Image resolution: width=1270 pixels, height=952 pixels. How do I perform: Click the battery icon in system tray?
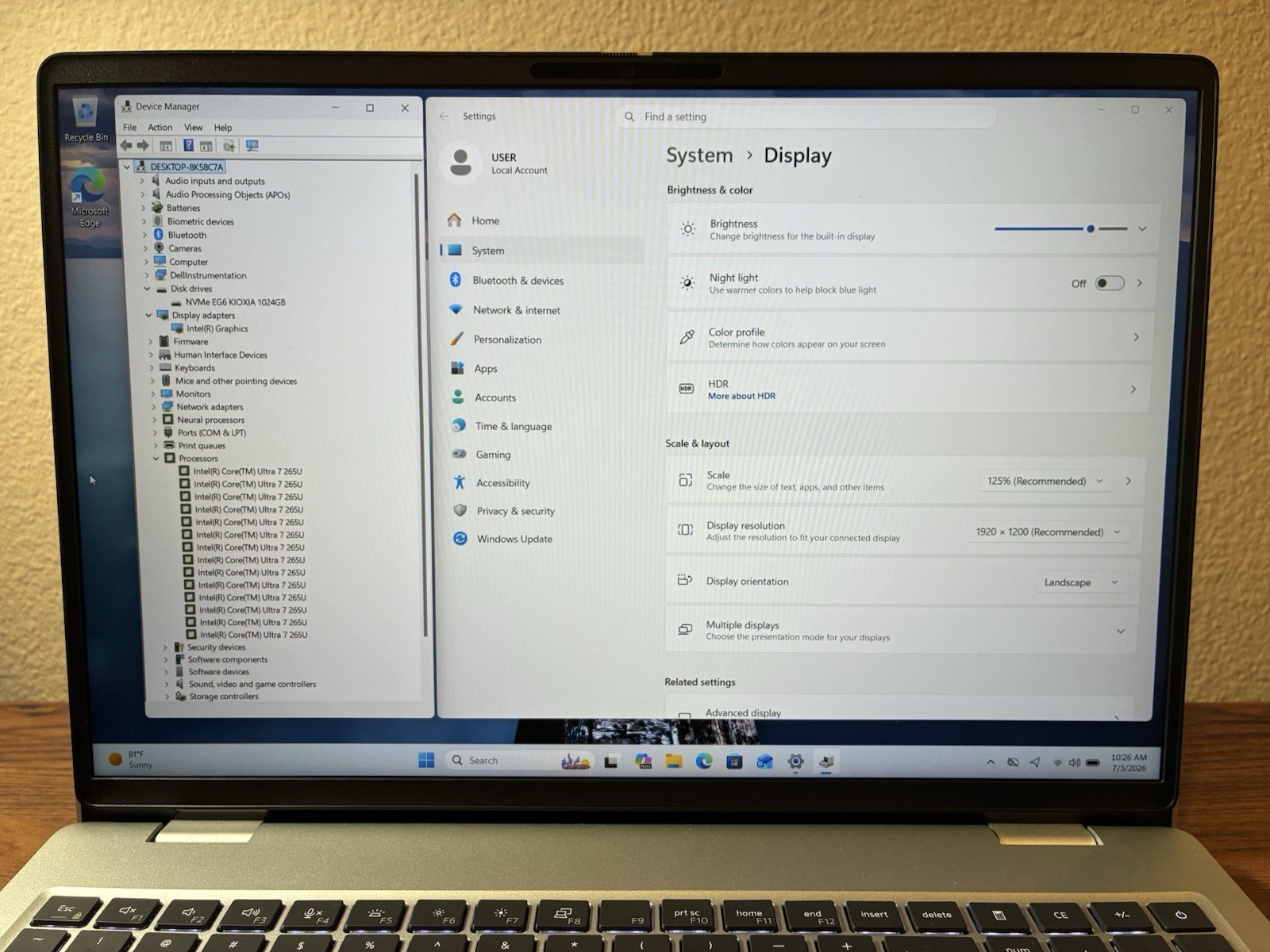coord(1093,762)
